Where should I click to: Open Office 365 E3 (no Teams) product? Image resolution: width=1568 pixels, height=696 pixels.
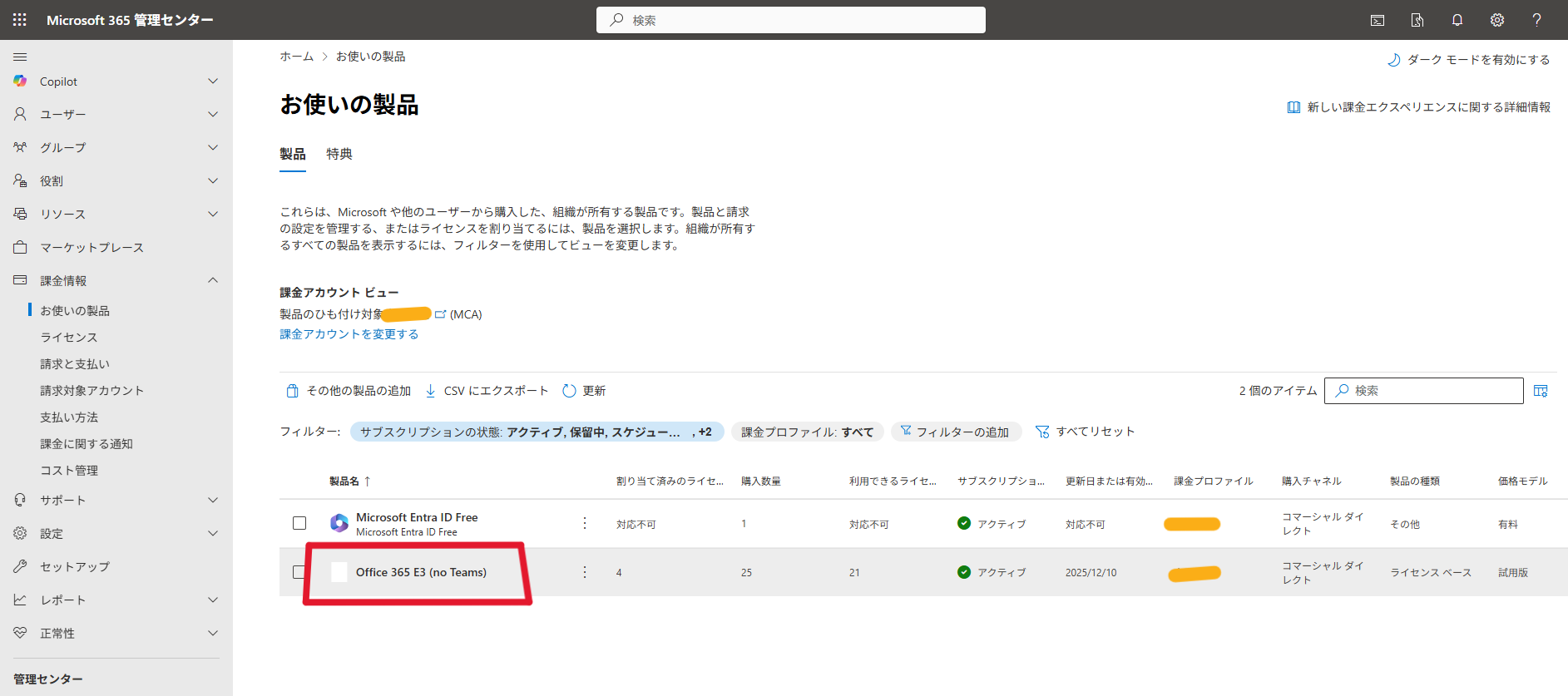pos(421,572)
